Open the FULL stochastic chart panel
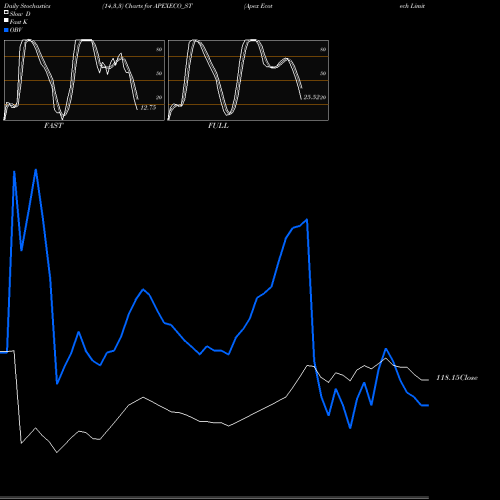Screen dimensions: 500x500 248,80
